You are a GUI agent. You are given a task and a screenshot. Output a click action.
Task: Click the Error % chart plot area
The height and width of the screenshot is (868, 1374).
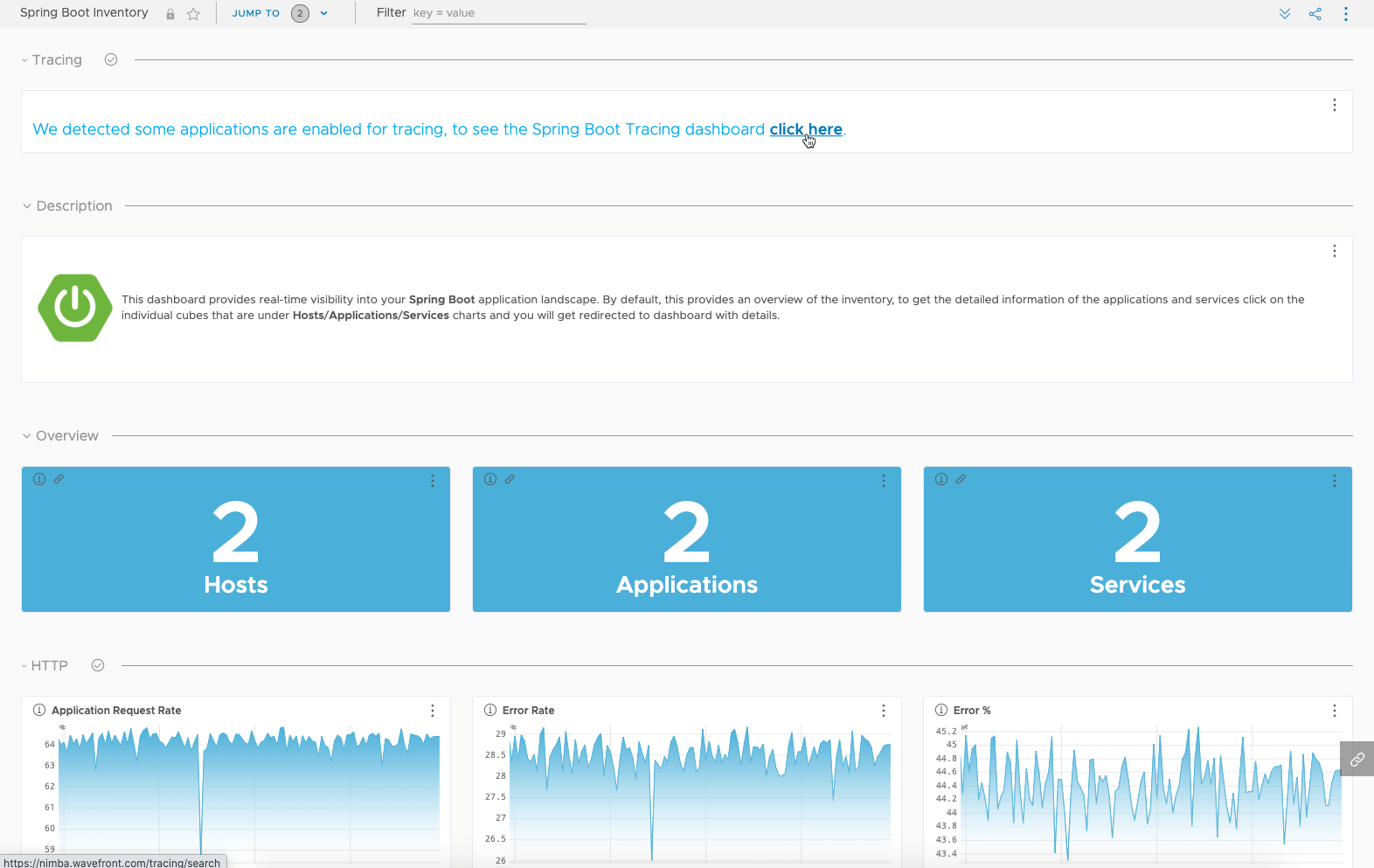1151,794
